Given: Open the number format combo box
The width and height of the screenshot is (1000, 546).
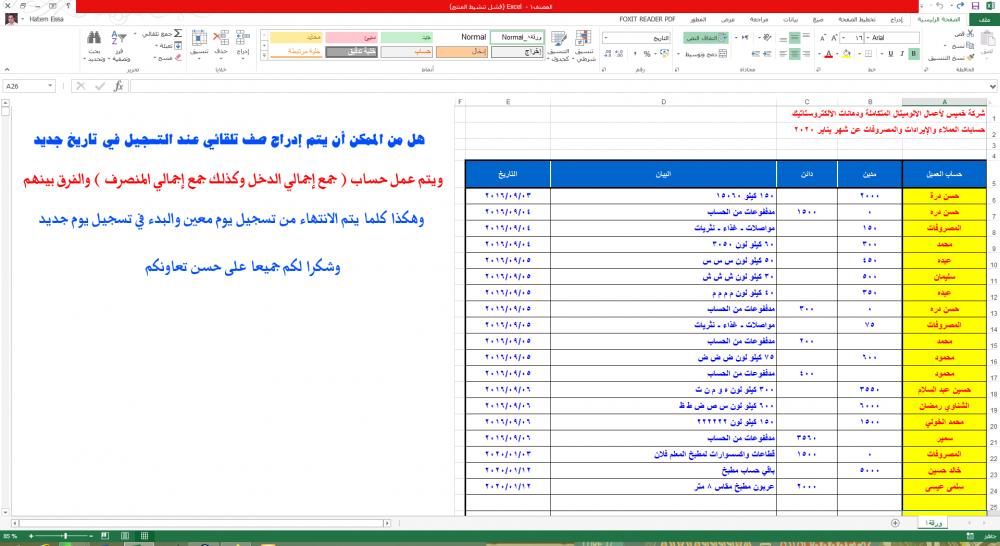Looking at the screenshot, I should click(636, 38).
